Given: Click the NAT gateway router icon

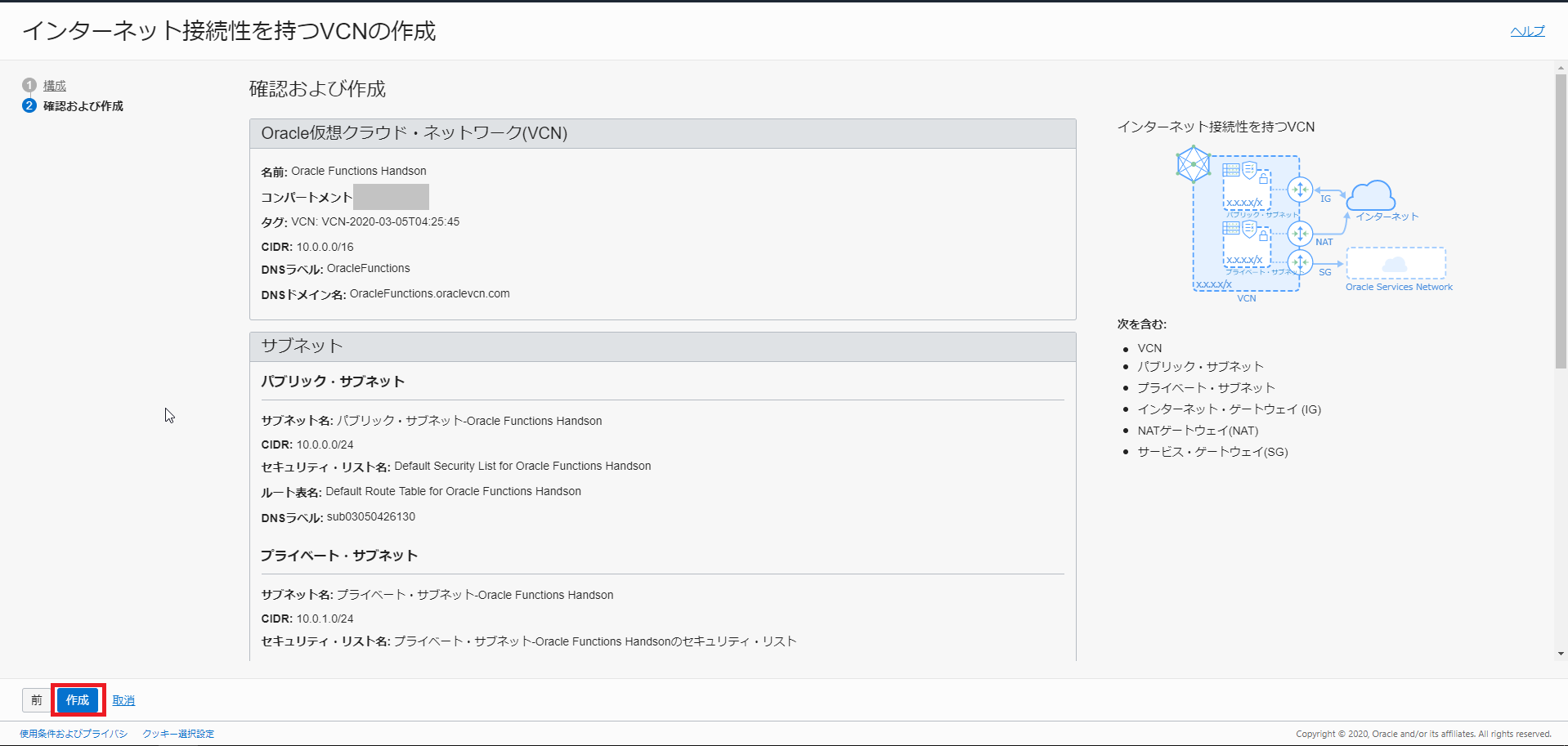Looking at the screenshot, I should (x=1300, y=234).
